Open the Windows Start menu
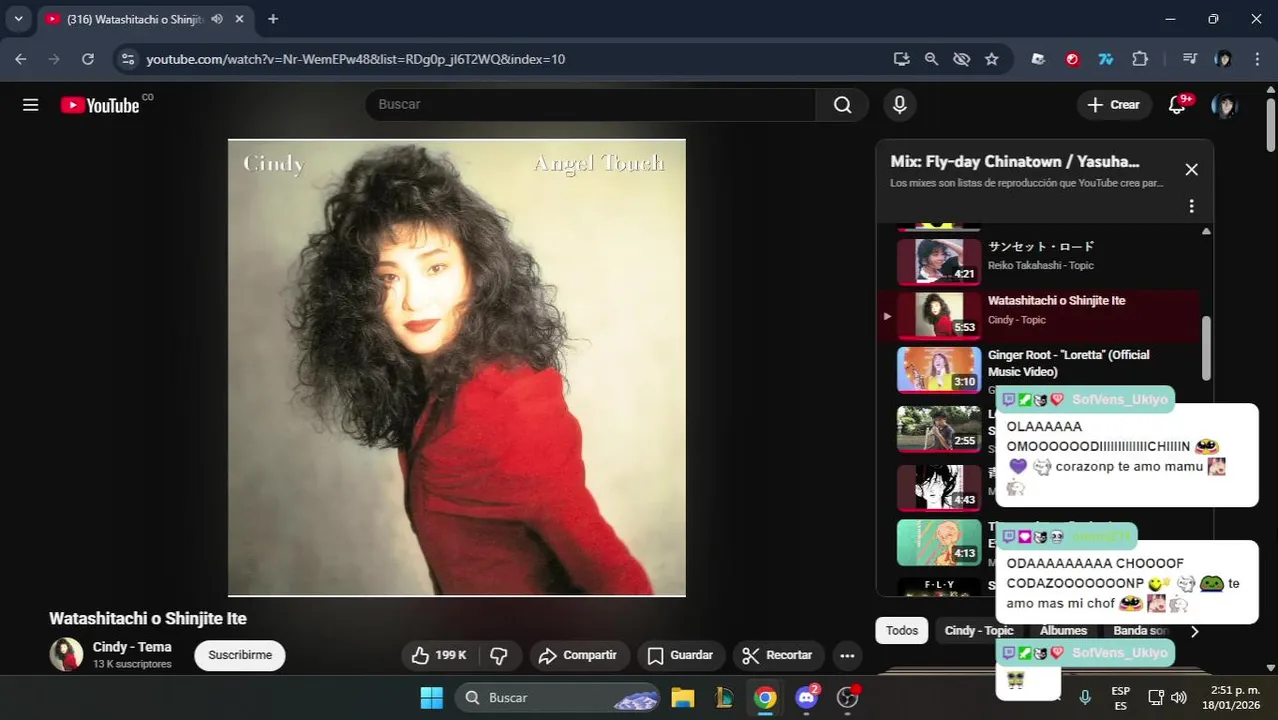Viewport: 1278px width, 720px height. click(x=431, y=698)
